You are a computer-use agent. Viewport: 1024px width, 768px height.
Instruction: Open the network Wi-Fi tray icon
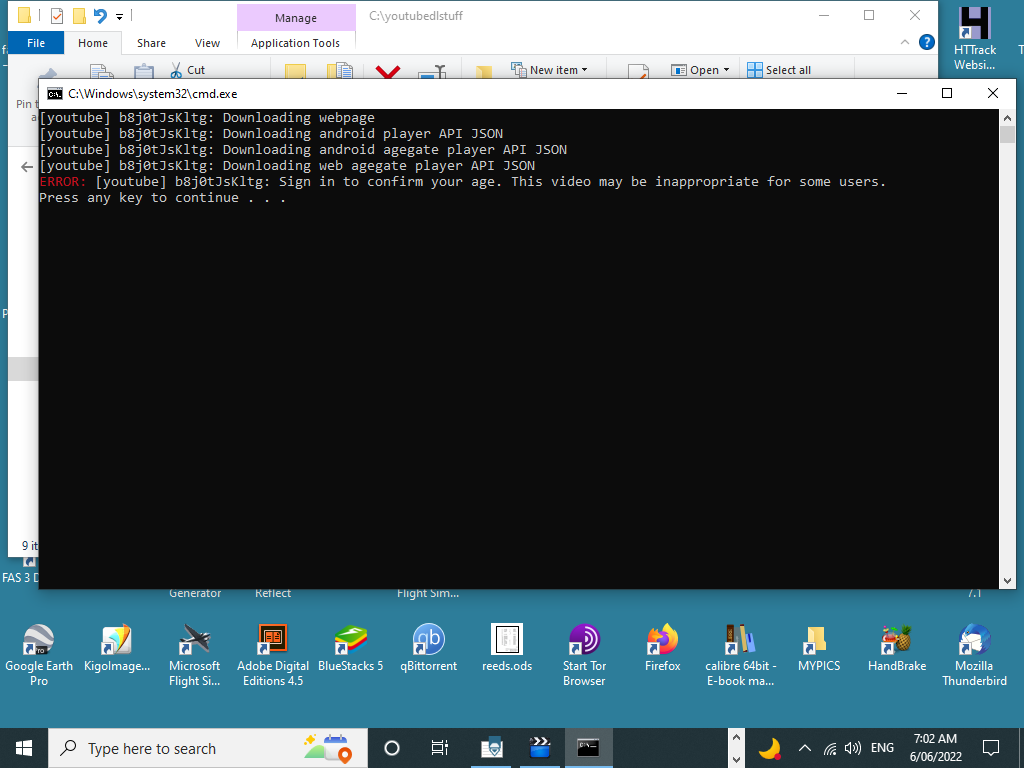coord(830,748)
